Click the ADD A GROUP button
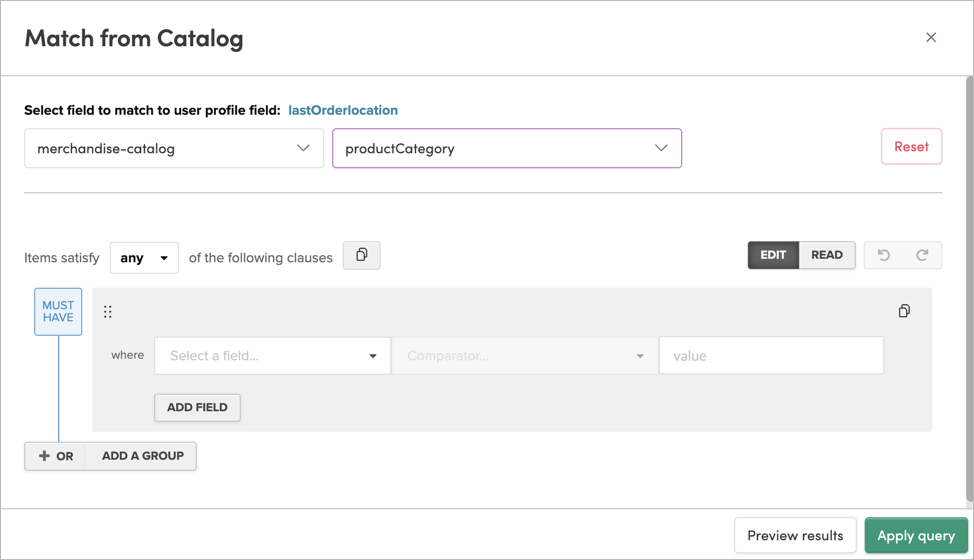974x560 pixels. tap(142, 456)
